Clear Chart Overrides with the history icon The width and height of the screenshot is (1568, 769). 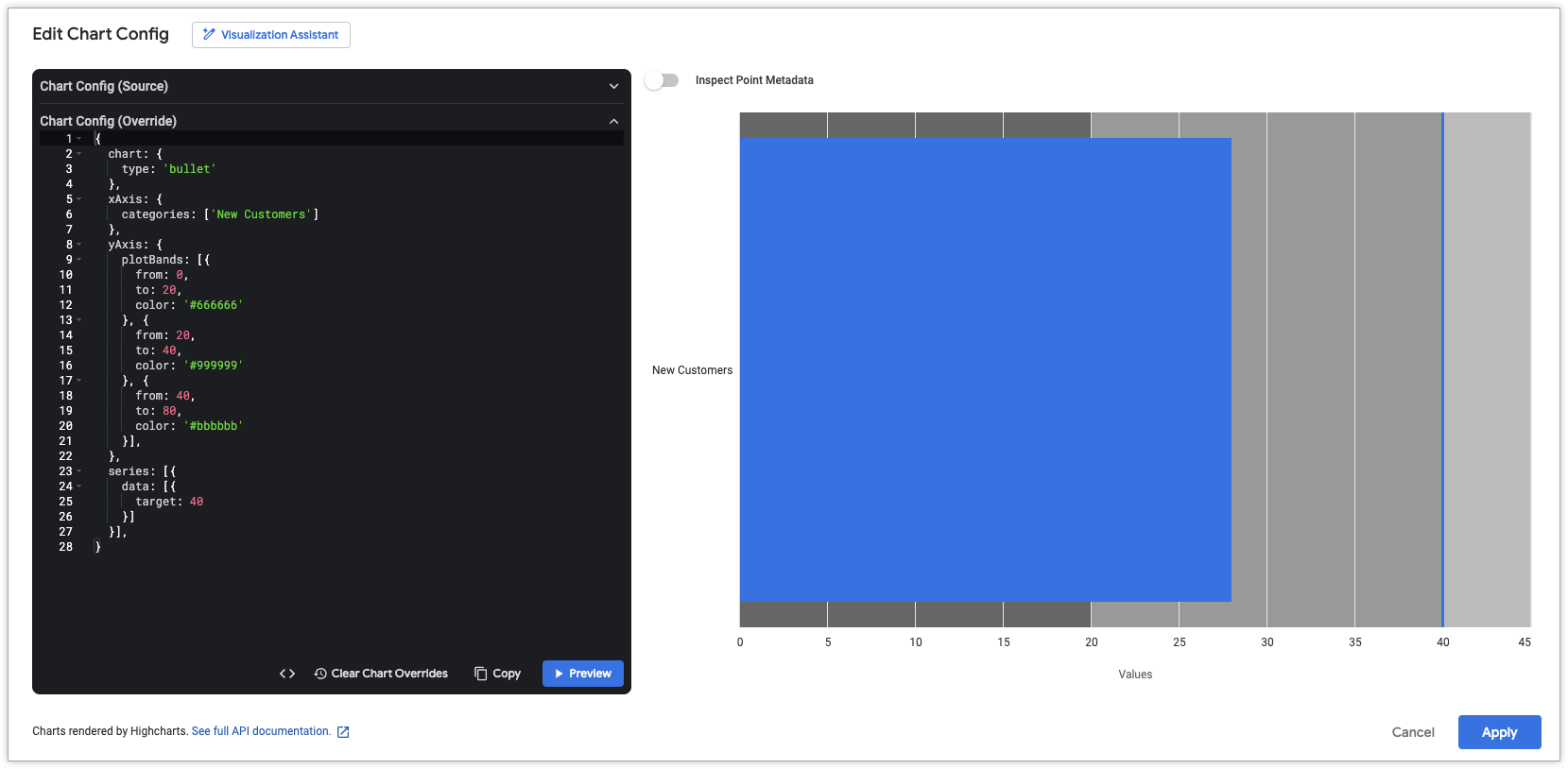tap(381, 674)
